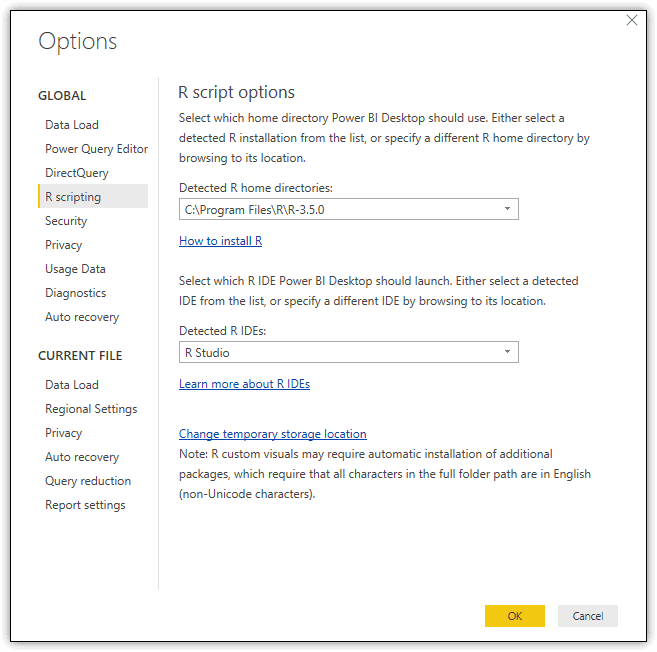The width and height of the screenshot is (657, 652).
Task: Open the How to install R link
Action: (x=220, y=241)
